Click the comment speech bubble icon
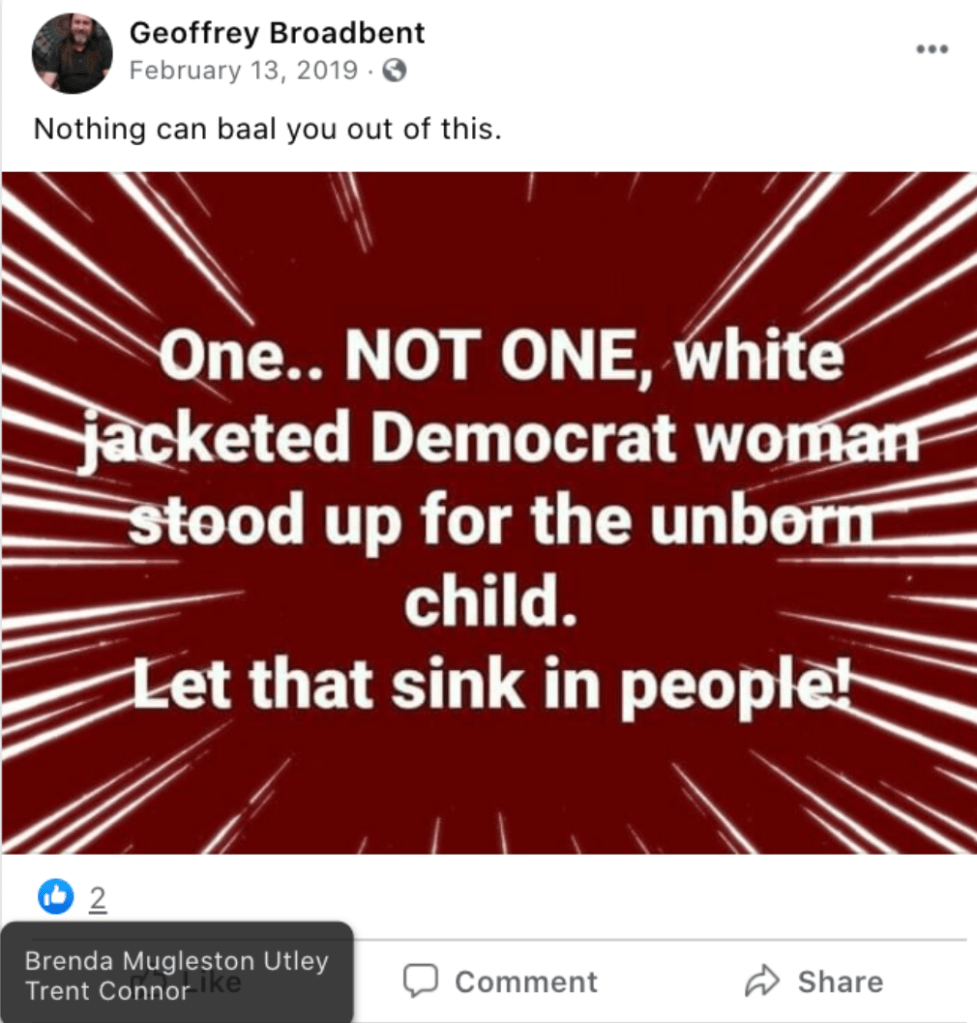The image size is (977, 1023). pyautogui.click(x=421, y=981)
